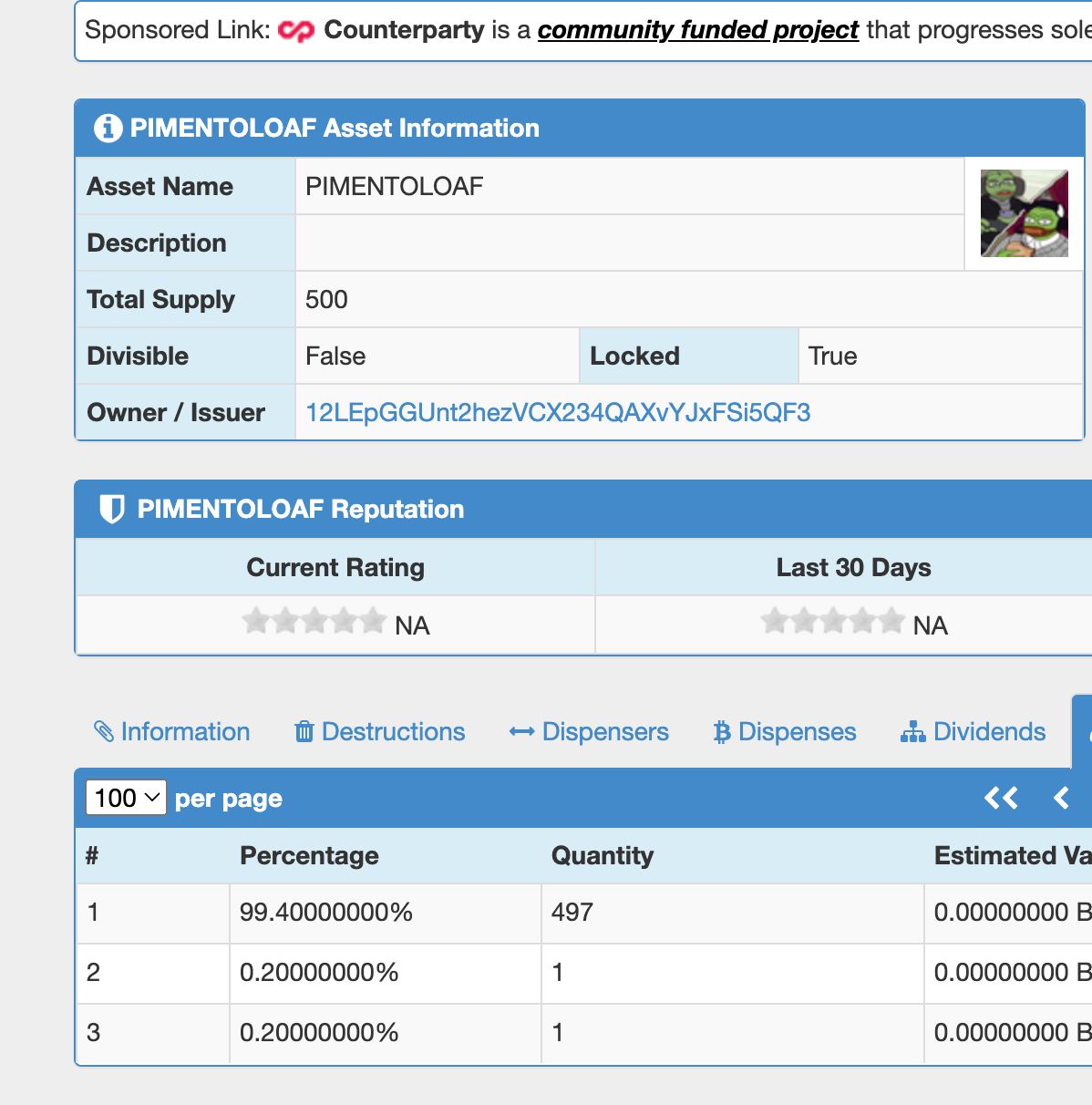Click the Last 30 Days rating stars
The width and height of the screenshot is (1092, 1105).
click(x=832, y=623)
